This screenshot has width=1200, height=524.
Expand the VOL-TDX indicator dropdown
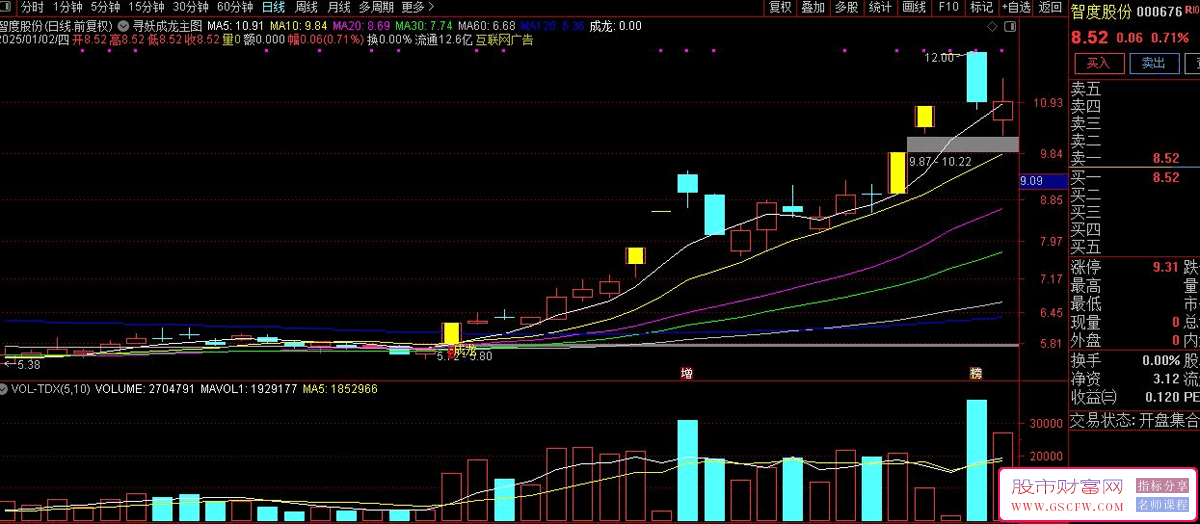[x=7, y=388]
